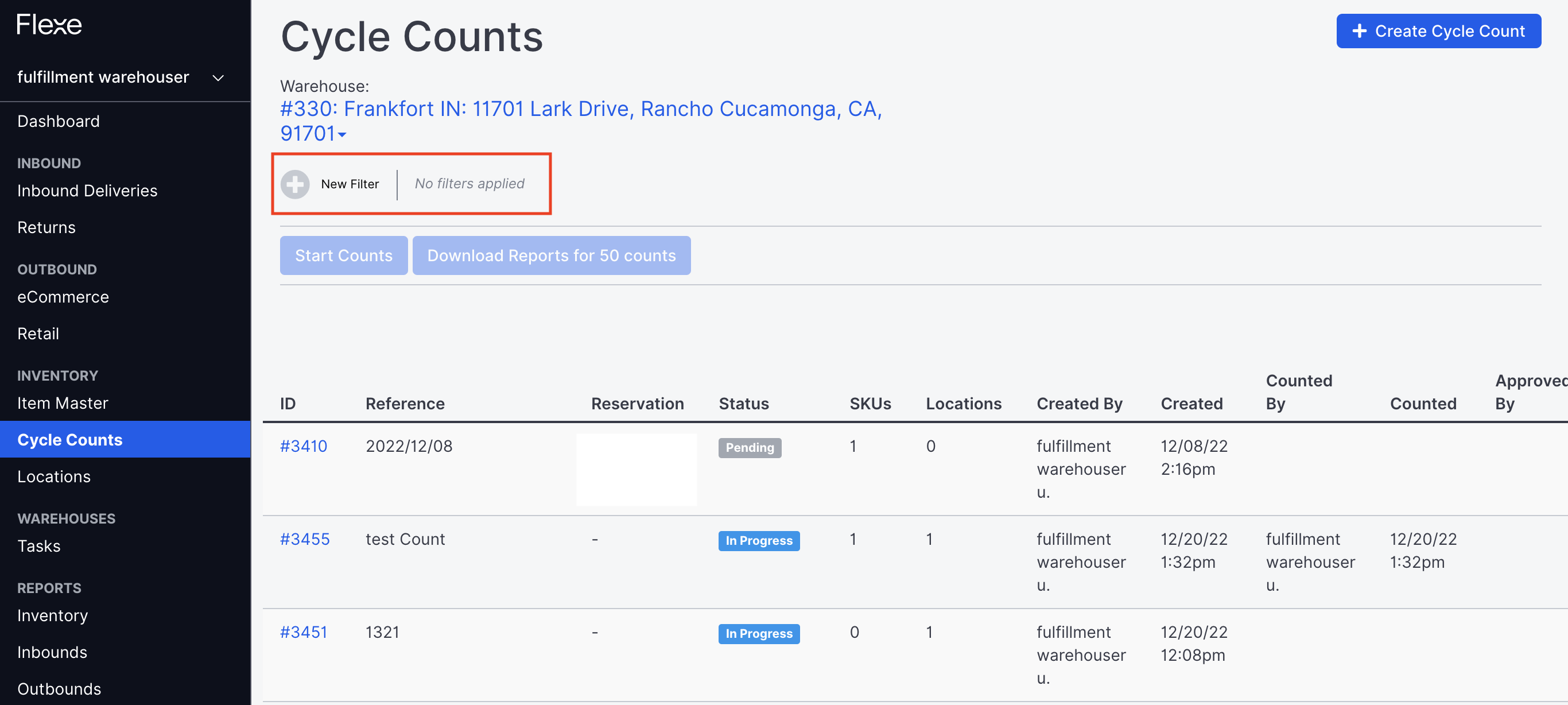Image resolution: width=1568 pixels, height=705 pixels.
Task: View Tasks under Warehouses
Action: click(38, 545)
